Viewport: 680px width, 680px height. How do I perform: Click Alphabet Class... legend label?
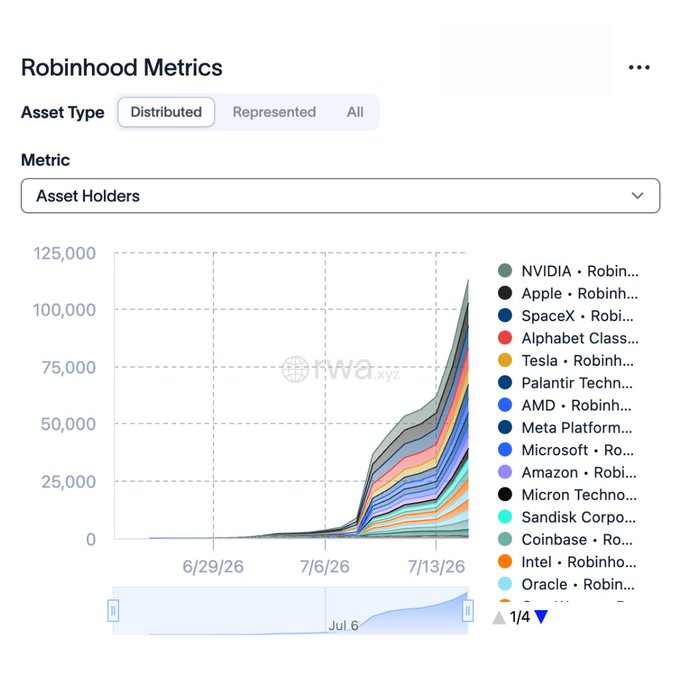(x=580, y=338)
